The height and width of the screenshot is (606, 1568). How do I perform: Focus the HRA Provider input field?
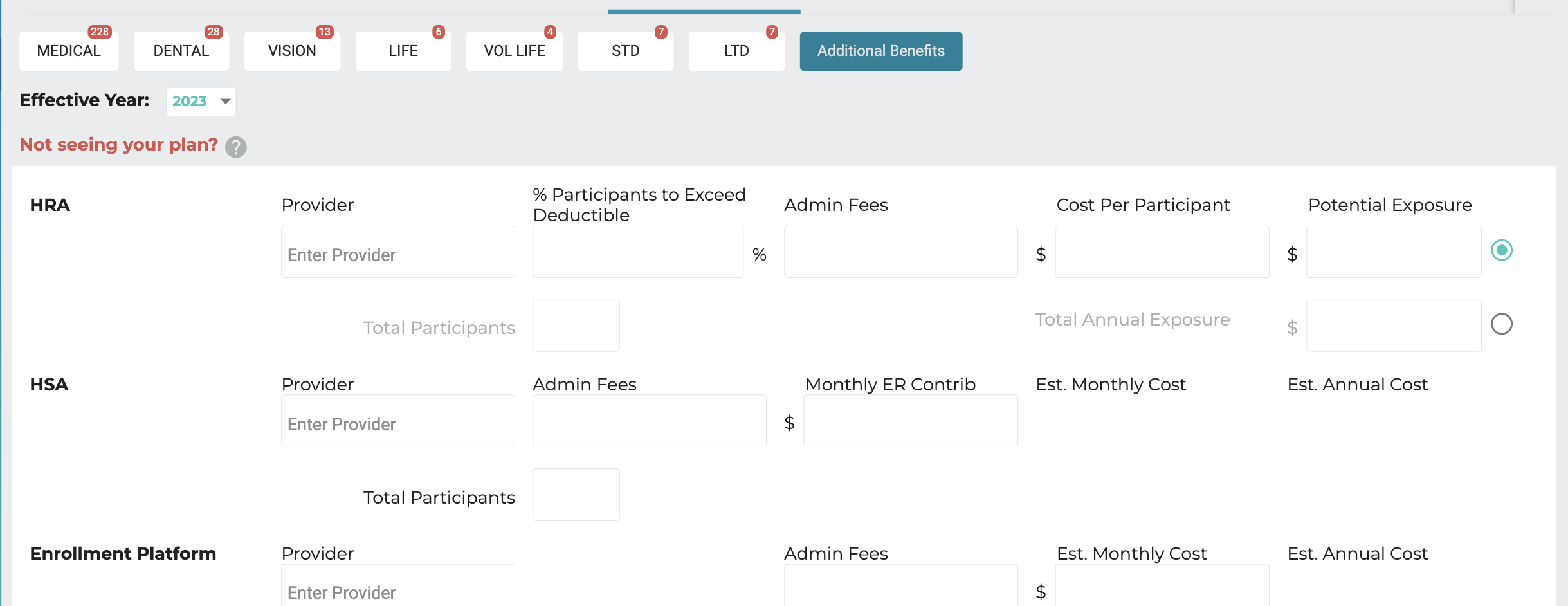point(398,252)
